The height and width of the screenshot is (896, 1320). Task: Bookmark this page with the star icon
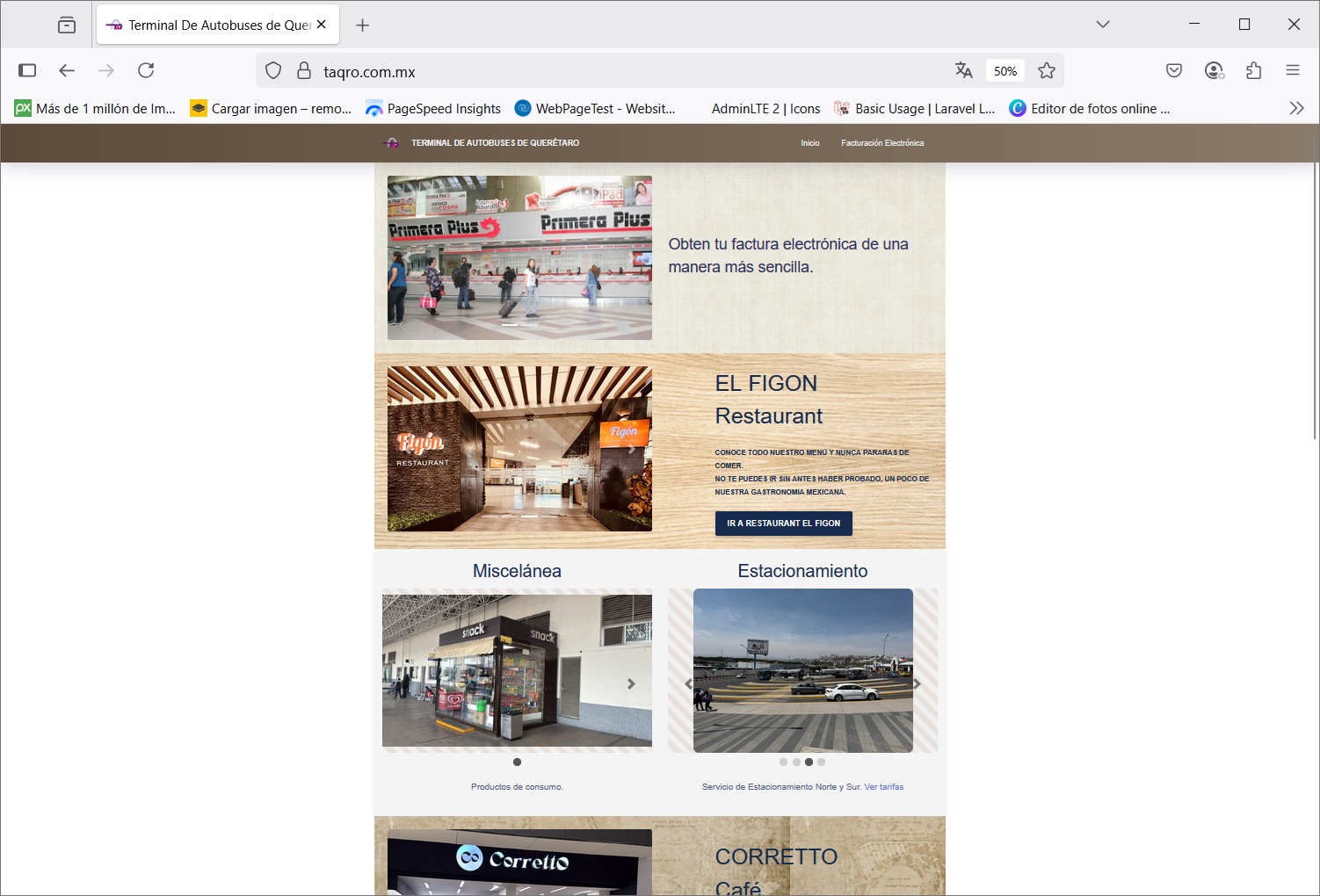coord(1046,71)
